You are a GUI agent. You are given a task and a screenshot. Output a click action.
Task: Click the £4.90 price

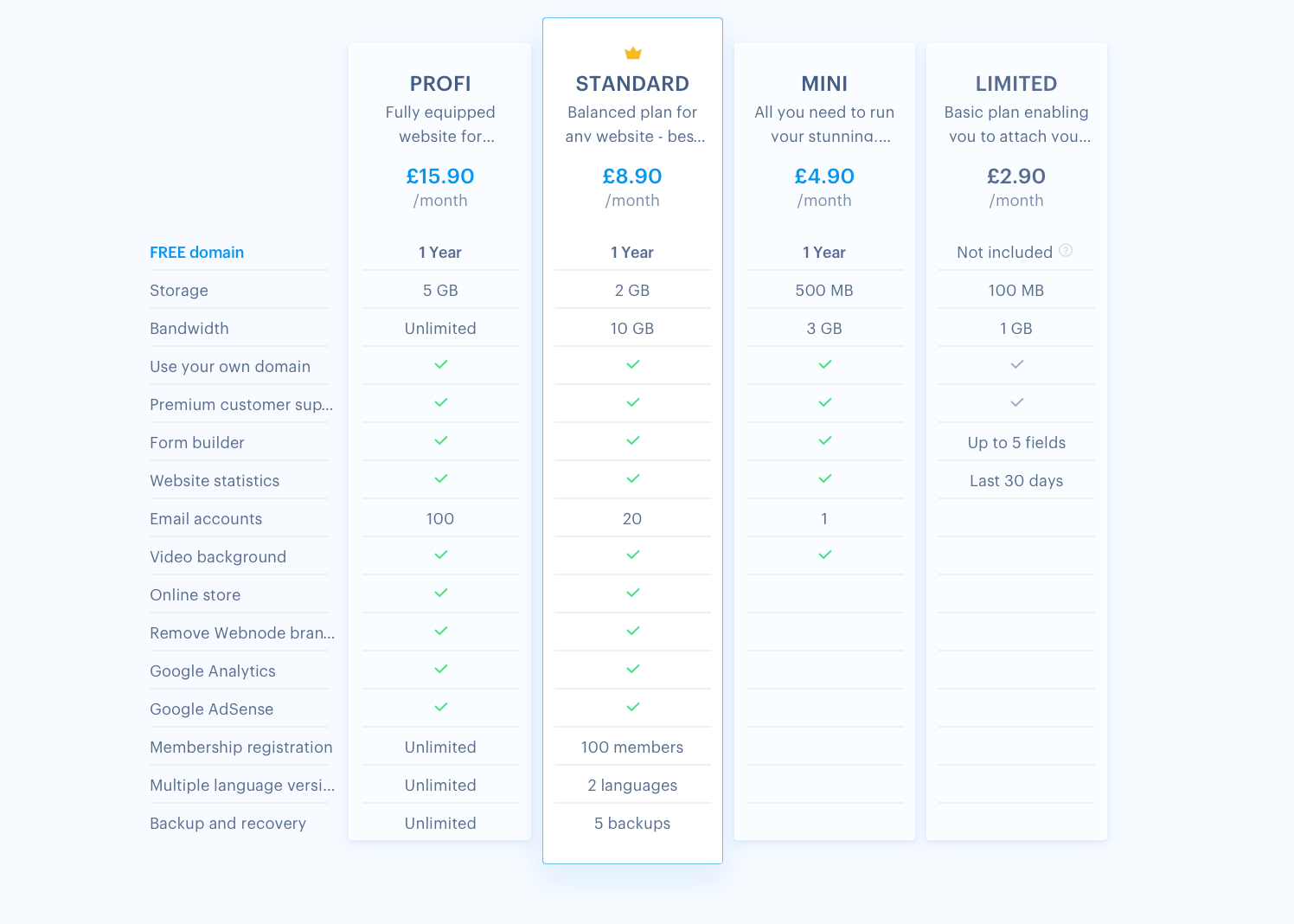[x=824, y=176]
